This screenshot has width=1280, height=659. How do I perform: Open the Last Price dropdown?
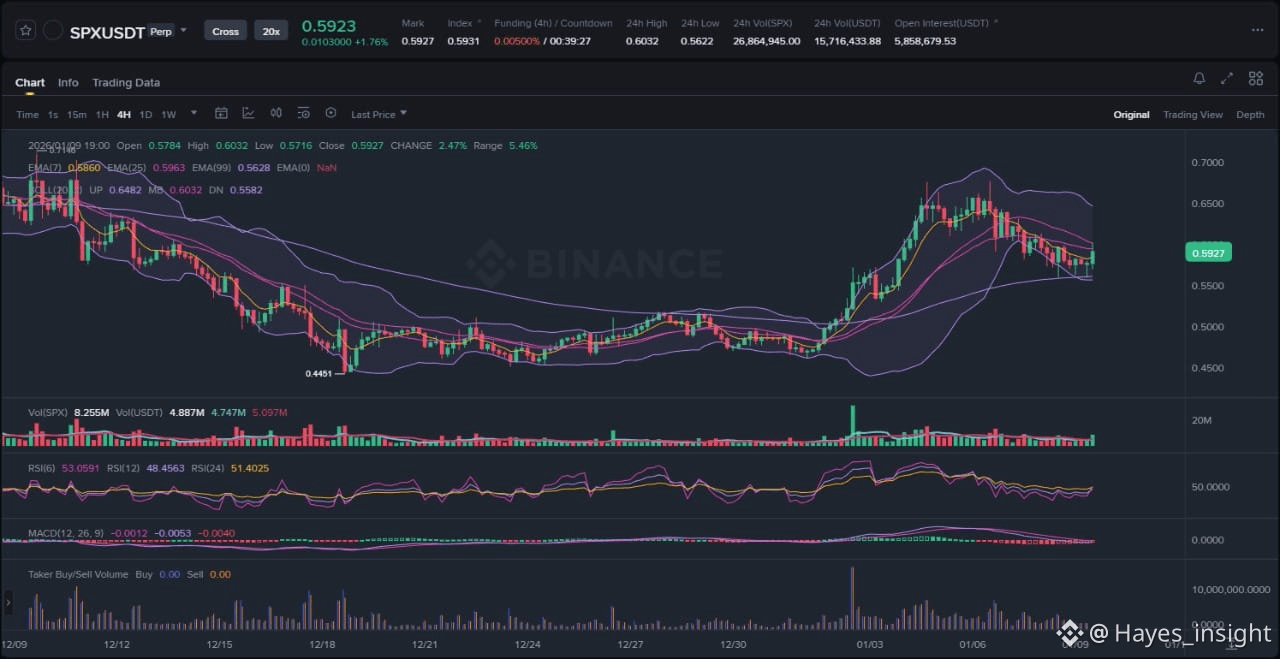point(379,115)
